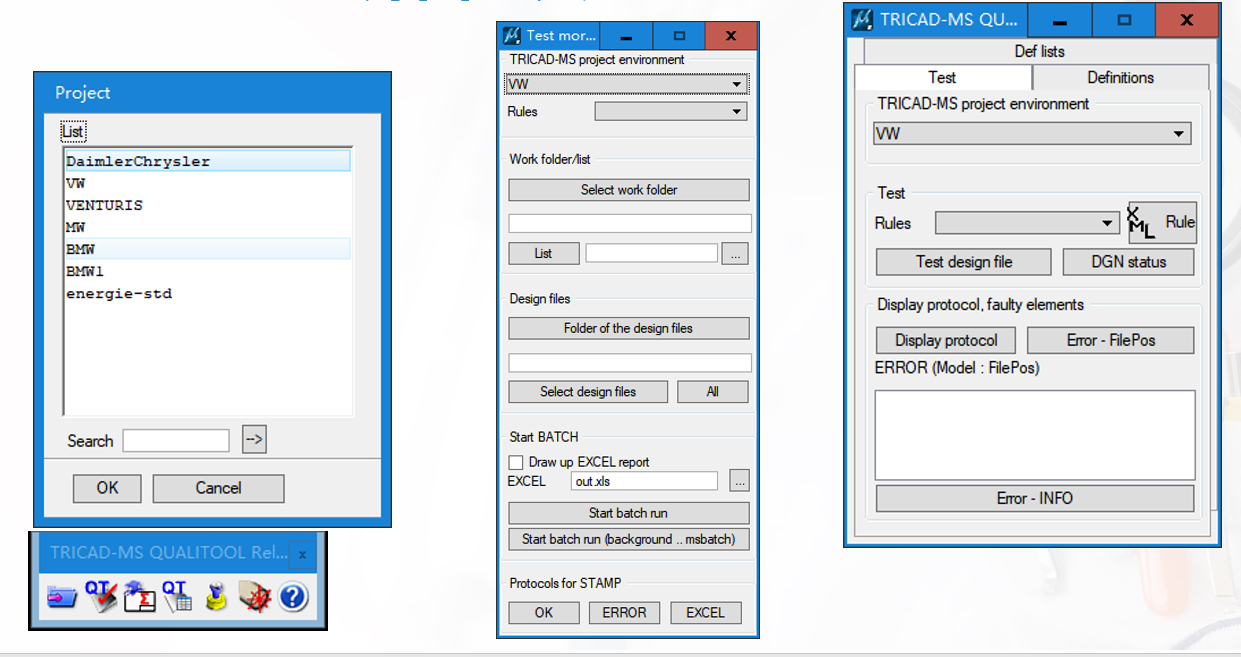Viewport: 1241px width, 657px height.
Task: Click the TRICAD-MS QUA... window title icon
Action: point(861,19)
